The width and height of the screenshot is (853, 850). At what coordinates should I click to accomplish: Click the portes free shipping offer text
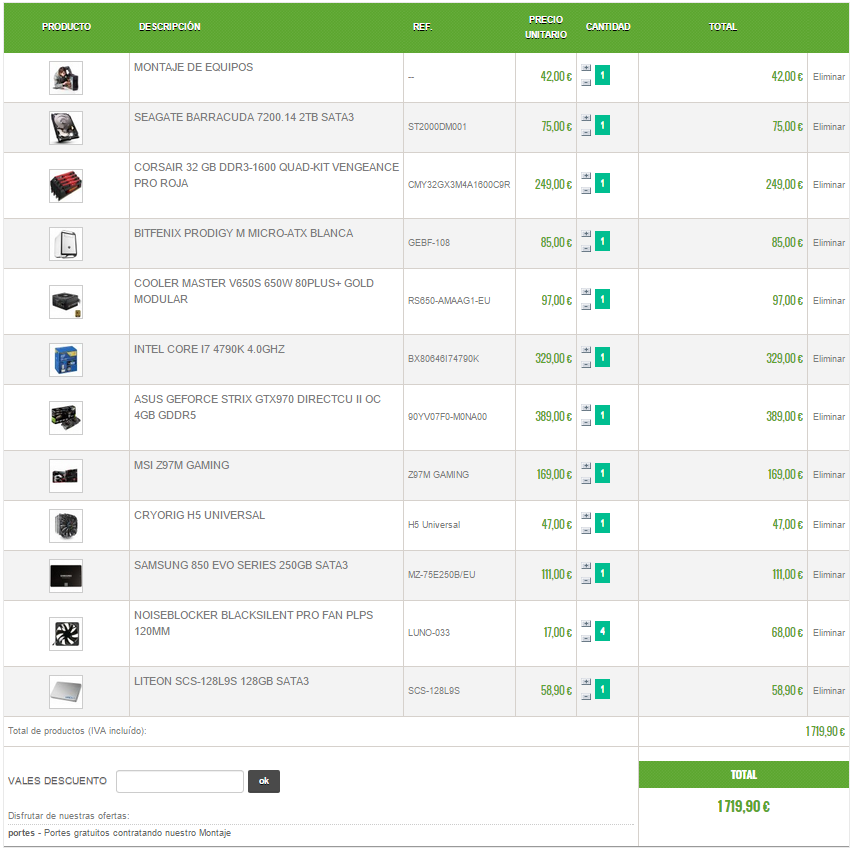(120, 833)
